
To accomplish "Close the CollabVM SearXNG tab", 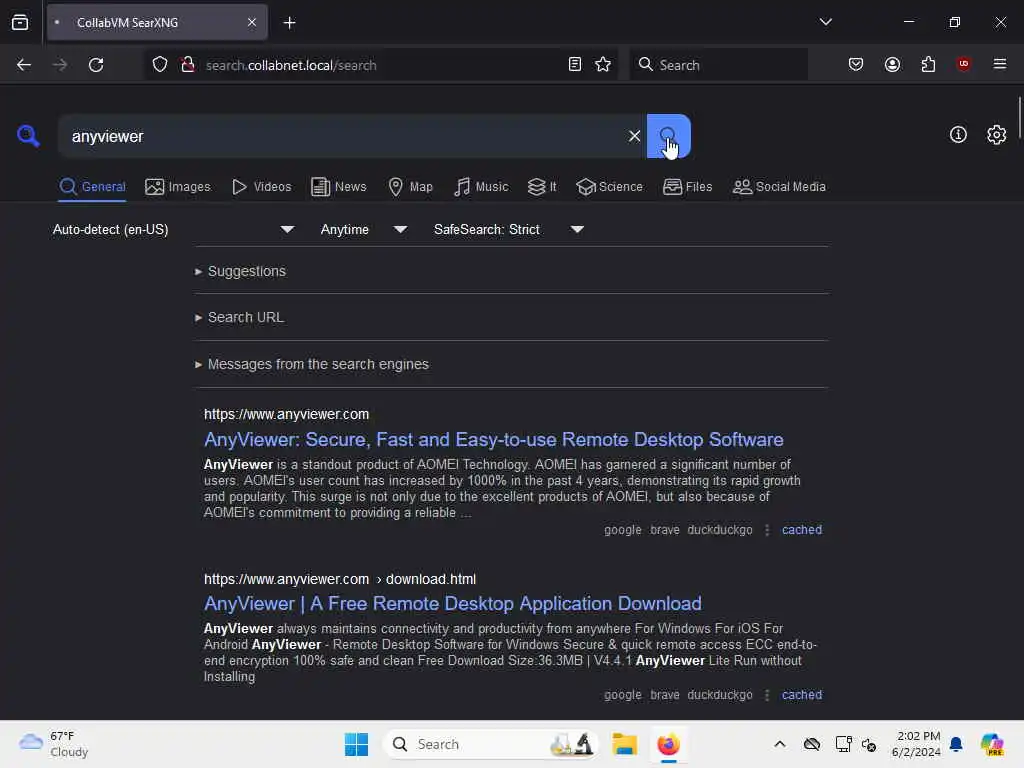I will [x=252, y=23].
